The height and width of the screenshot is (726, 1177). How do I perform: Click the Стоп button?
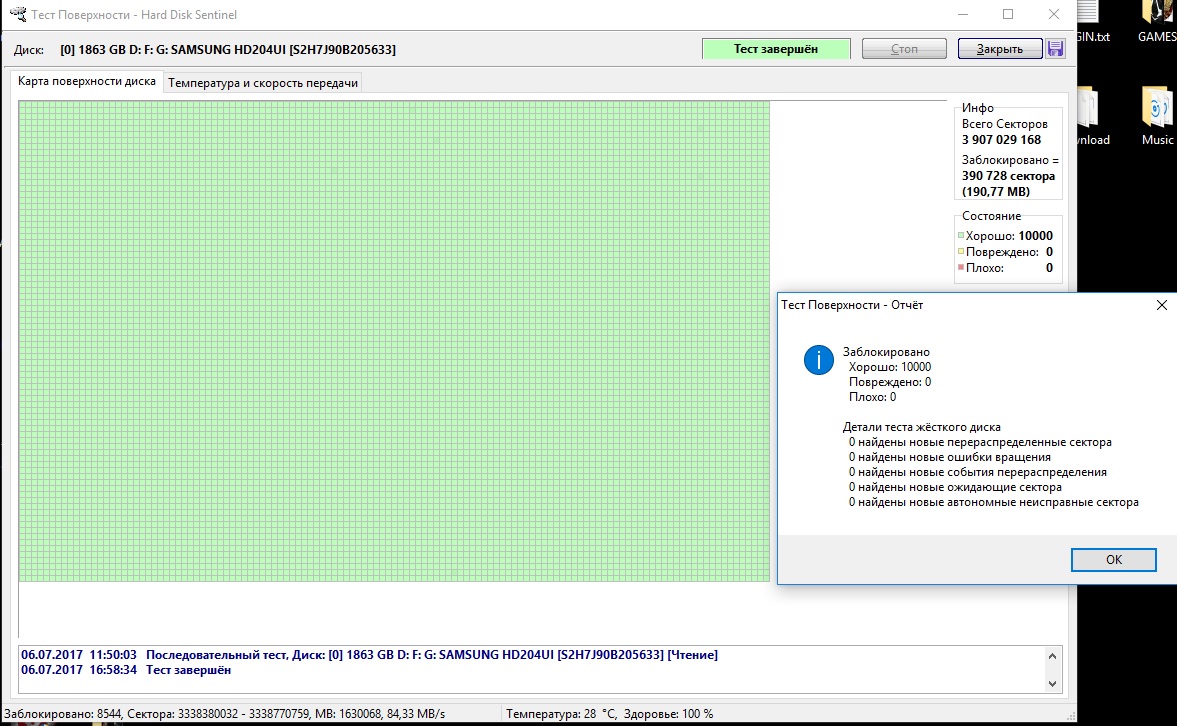pos(904,49)
